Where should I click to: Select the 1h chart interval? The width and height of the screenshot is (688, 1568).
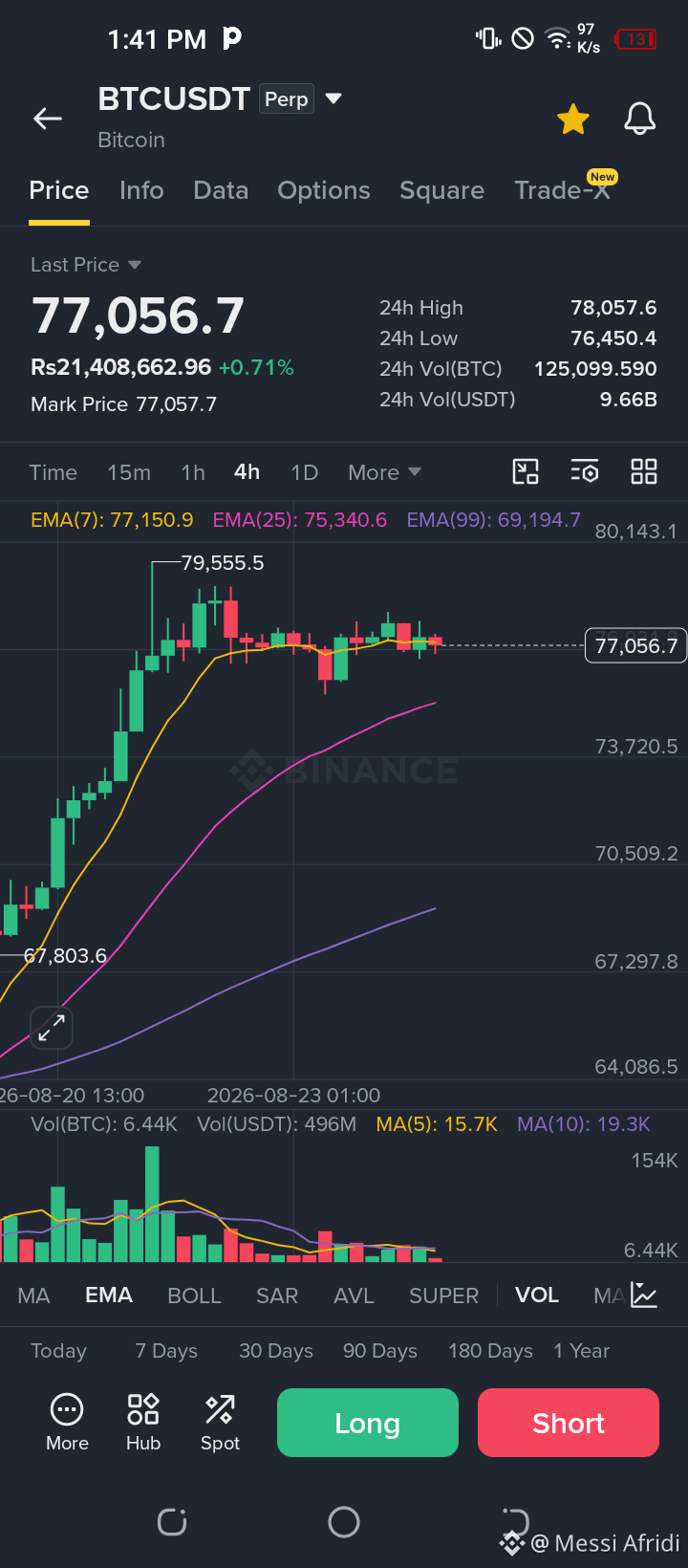pos(193,472)
